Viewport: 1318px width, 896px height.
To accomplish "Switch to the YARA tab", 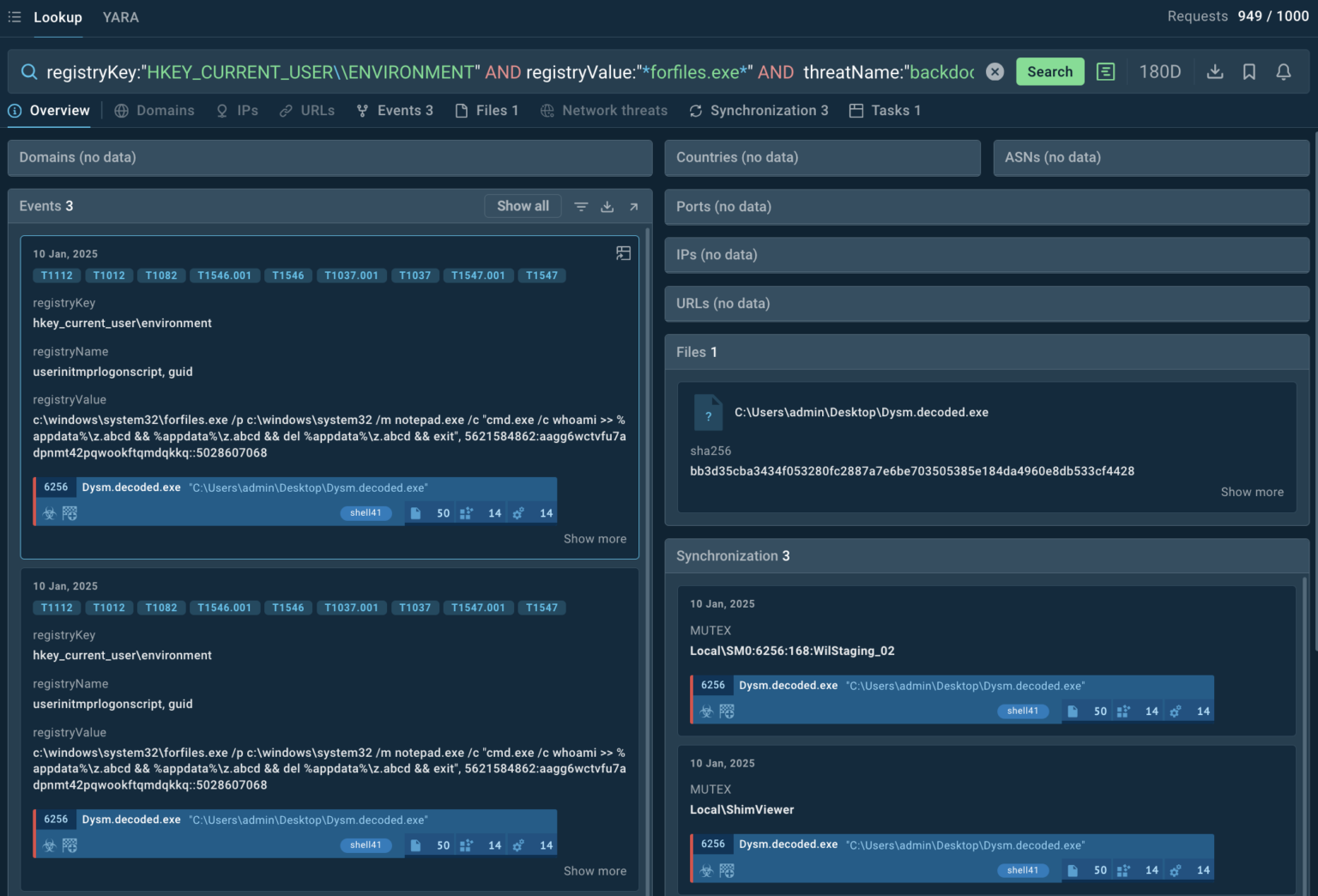I will pyautogui.click(x=120, y=17).
